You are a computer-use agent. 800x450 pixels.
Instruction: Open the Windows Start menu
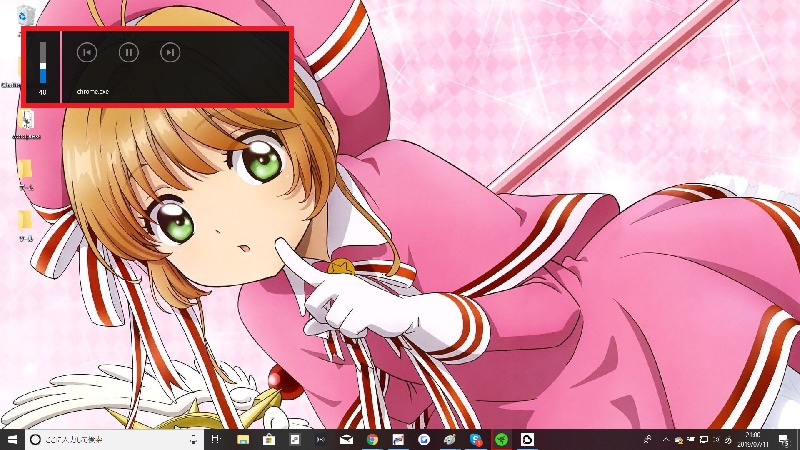12,439
